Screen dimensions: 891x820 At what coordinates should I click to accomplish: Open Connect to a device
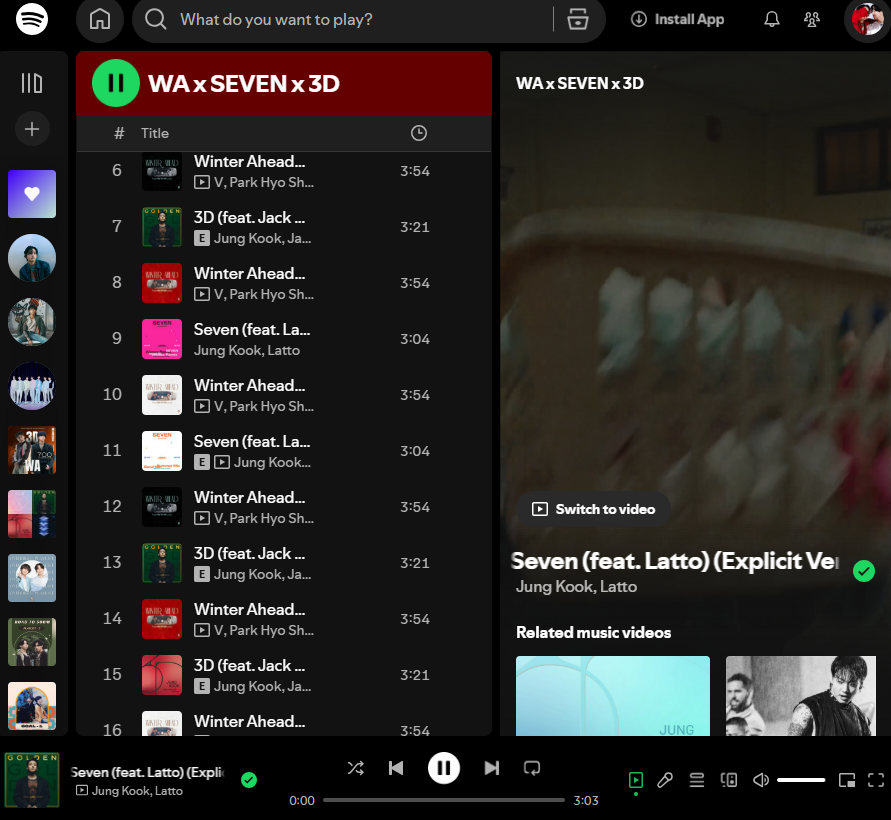point(728,780)
